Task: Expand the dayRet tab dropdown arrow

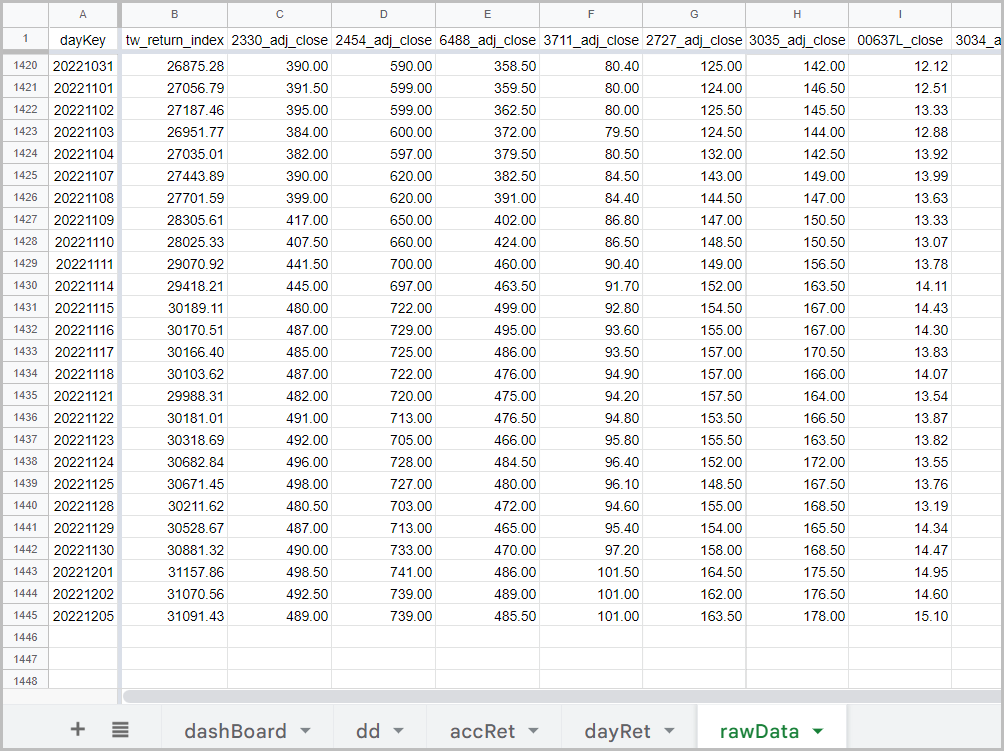Action: (668, 731)
